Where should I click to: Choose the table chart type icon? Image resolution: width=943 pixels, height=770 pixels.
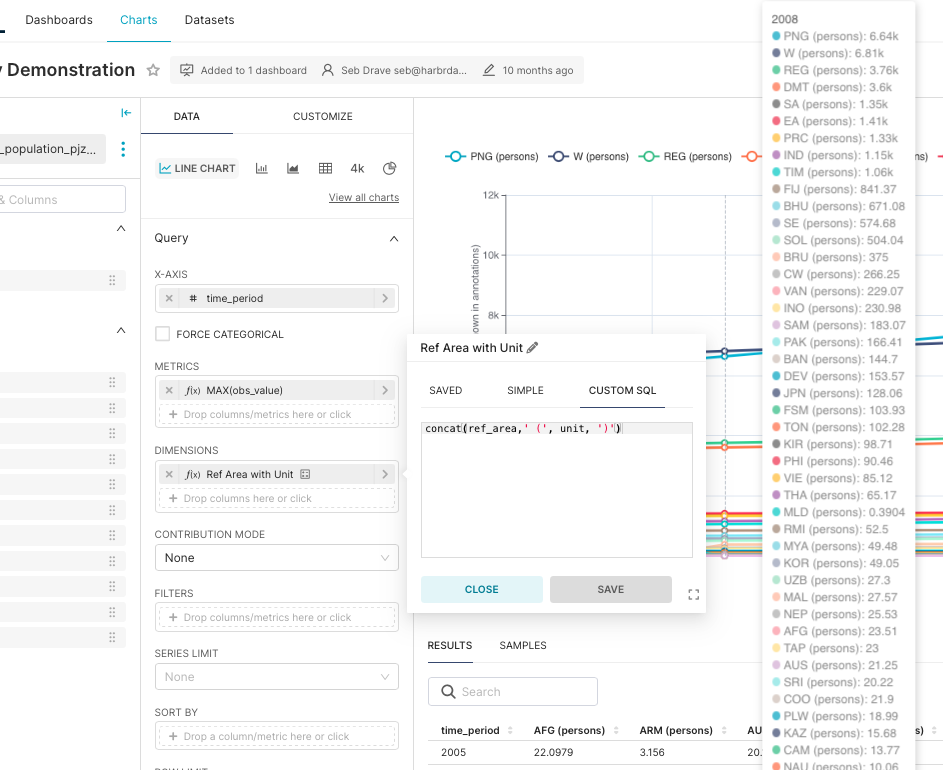(x=325, y=168)
